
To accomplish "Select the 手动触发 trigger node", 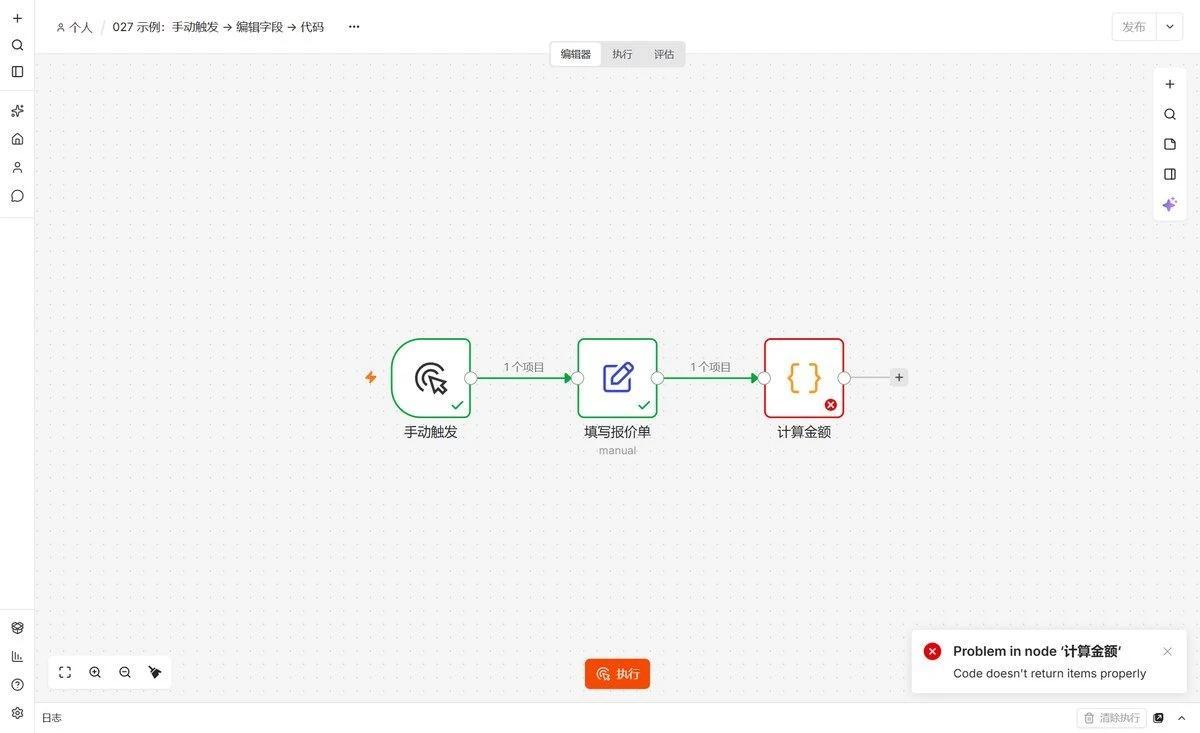I will click(431, 378).
